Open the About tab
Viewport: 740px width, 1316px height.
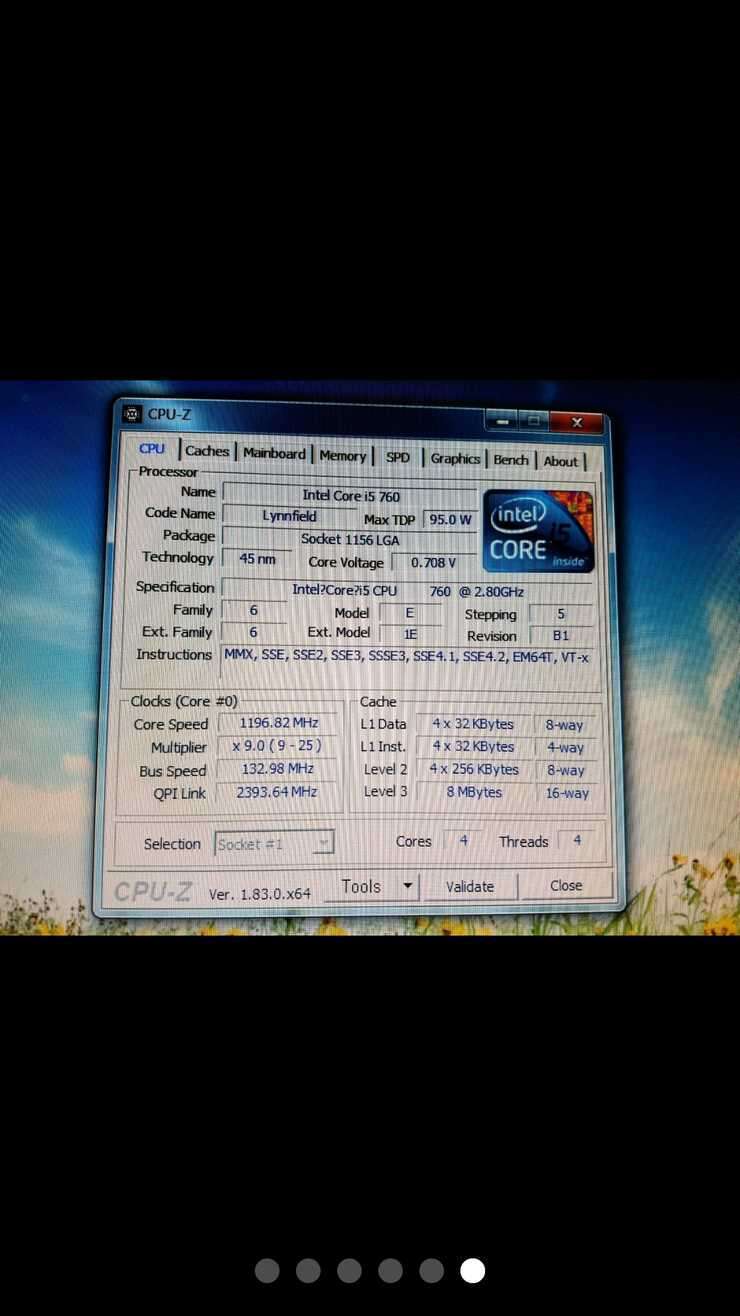(560, 461)
